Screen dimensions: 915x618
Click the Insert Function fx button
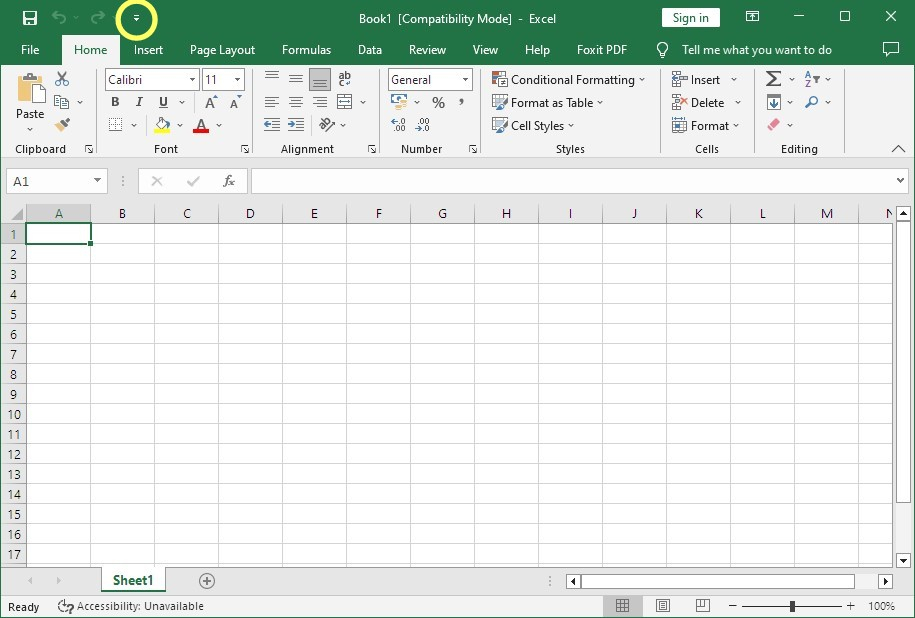(x=229, y=181)
